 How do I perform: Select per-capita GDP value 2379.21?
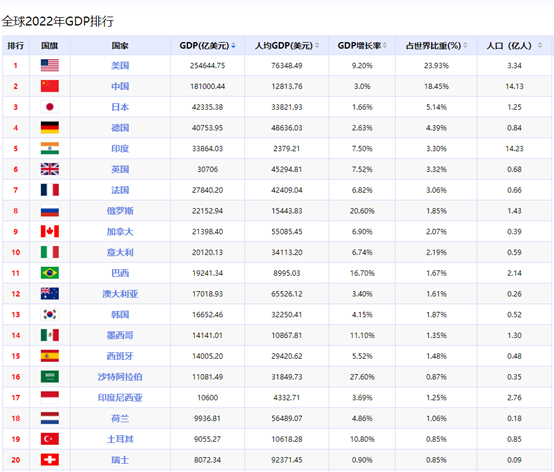click(x=287, y=149)
